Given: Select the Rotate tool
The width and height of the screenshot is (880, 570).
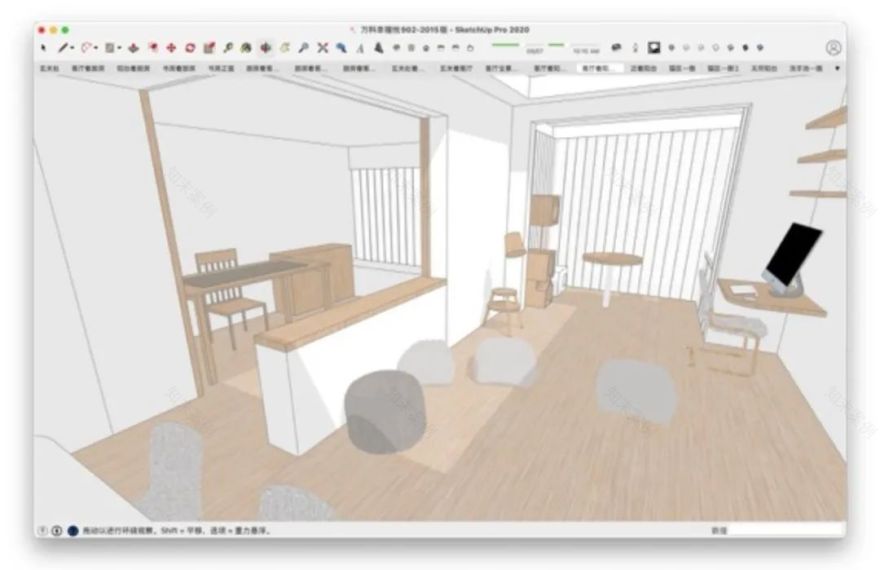Looking at the screenshot, I should point(190,47).
